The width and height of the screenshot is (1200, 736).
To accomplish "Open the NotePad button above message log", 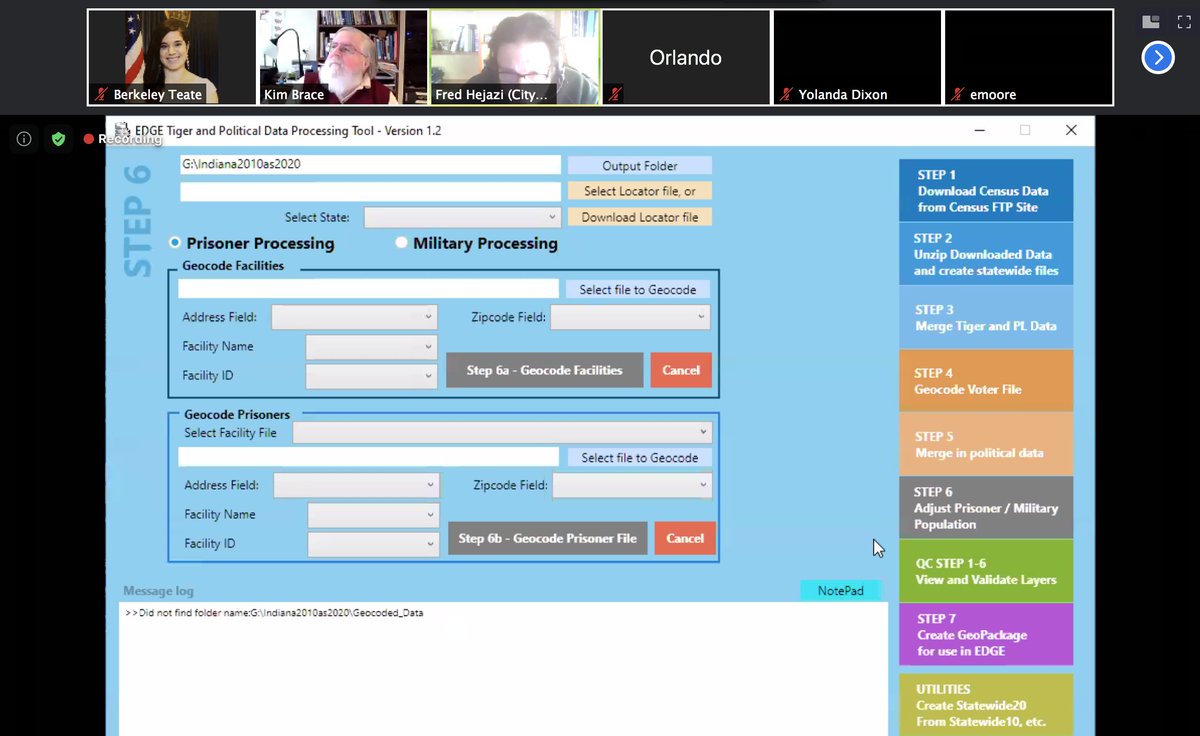I will click(x=840, y=590).
